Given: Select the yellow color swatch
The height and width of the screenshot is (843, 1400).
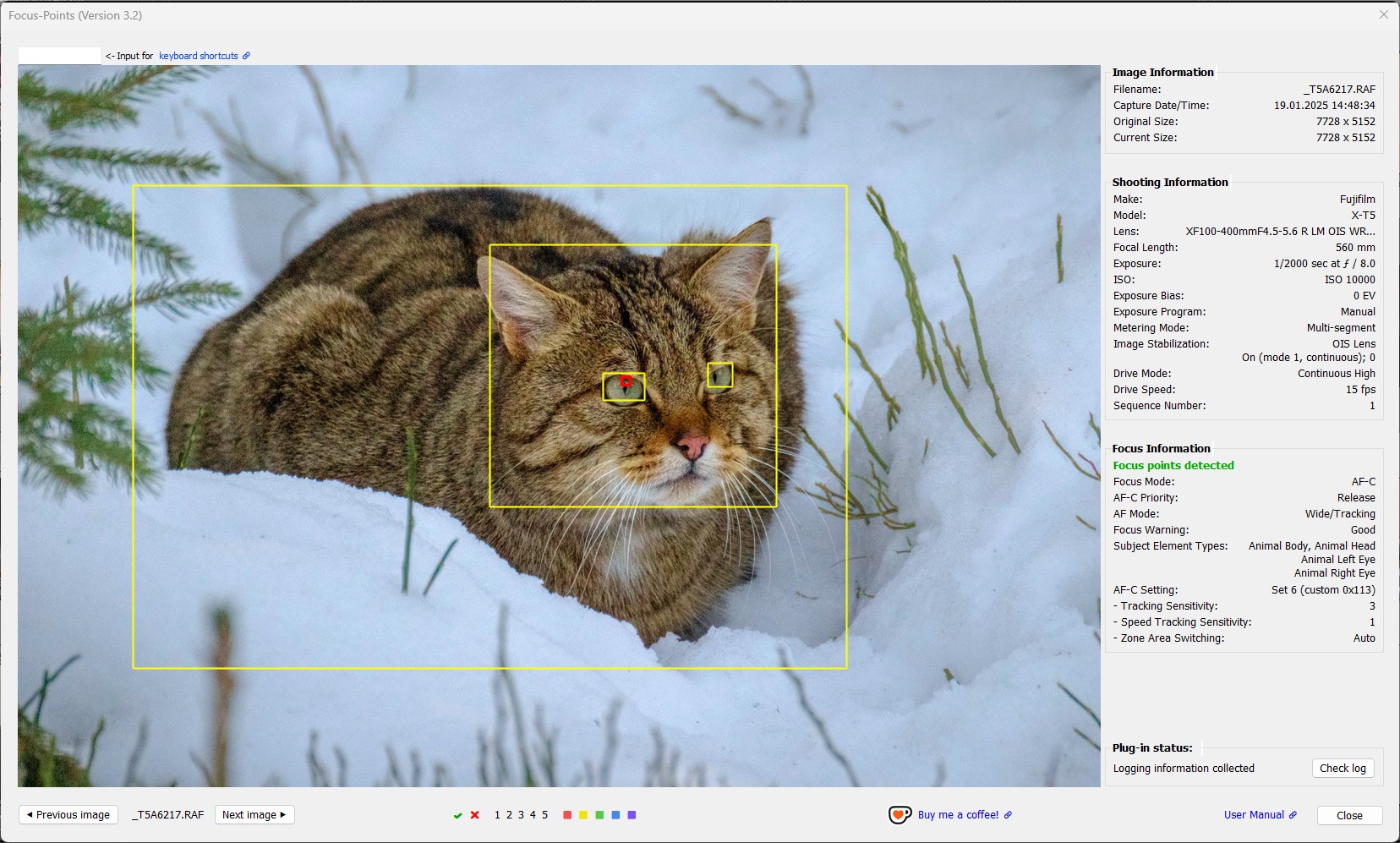Looking at the screenshot, I should 583,815.
